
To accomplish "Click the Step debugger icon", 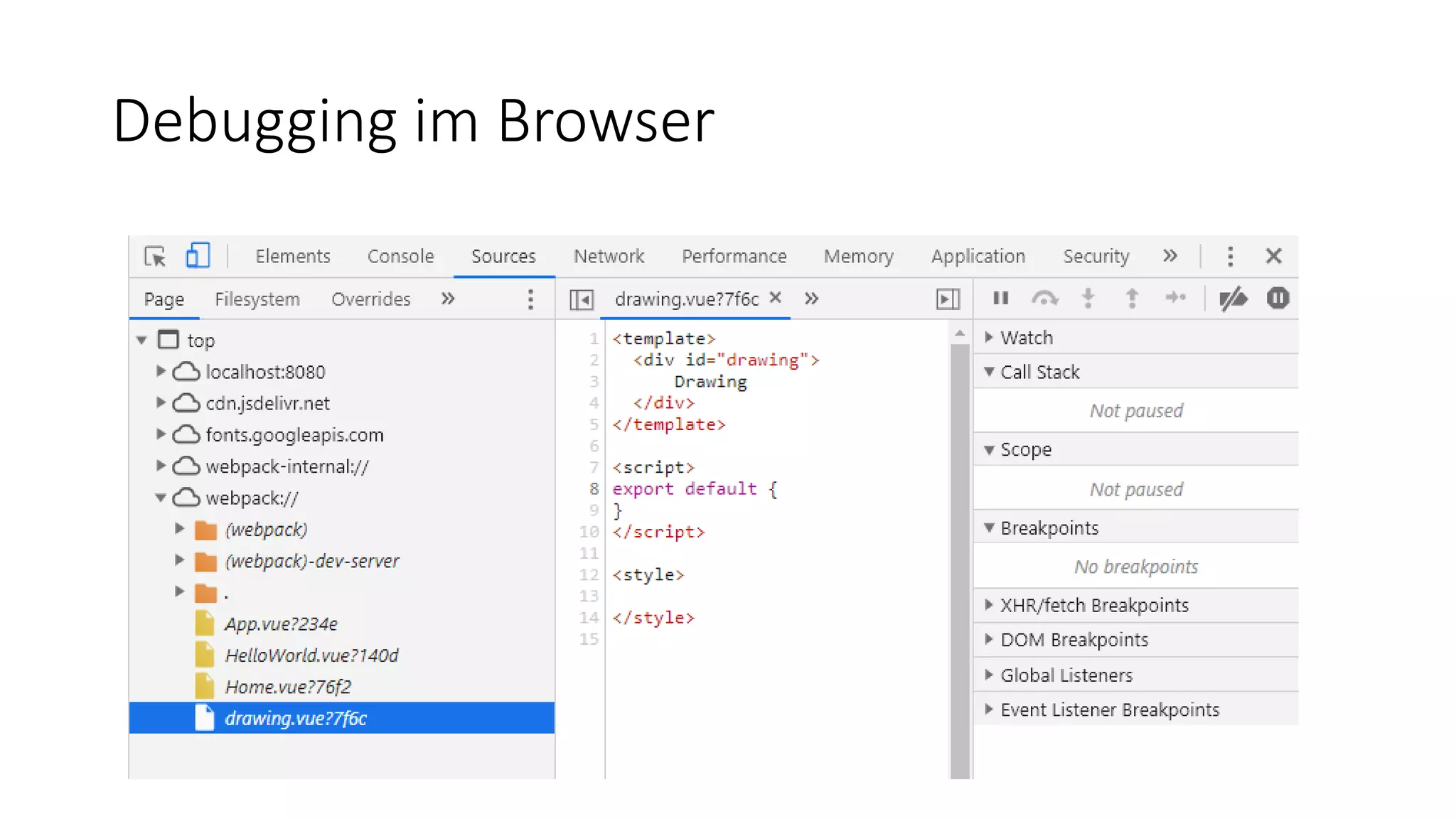I will [1176, 298].
